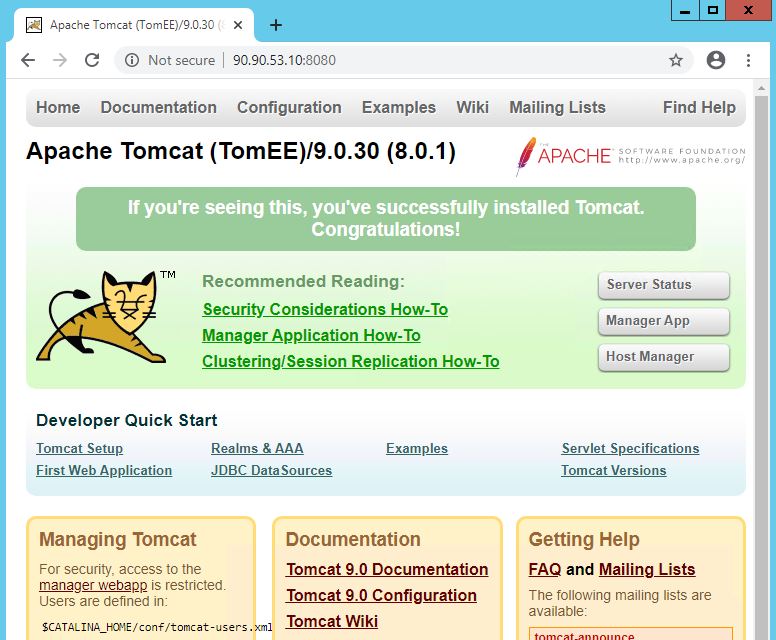Click the Tomcat favicon in the tab
This screenshot has height=640, width=776.
[34, 25]
